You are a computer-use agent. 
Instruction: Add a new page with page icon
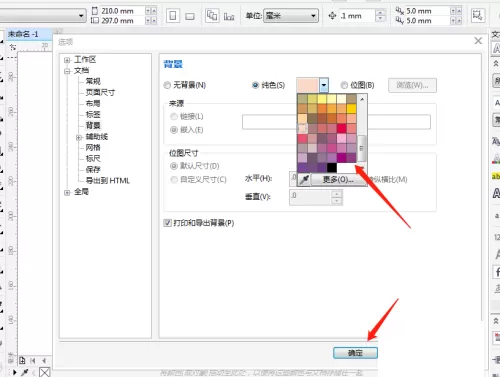22,360
